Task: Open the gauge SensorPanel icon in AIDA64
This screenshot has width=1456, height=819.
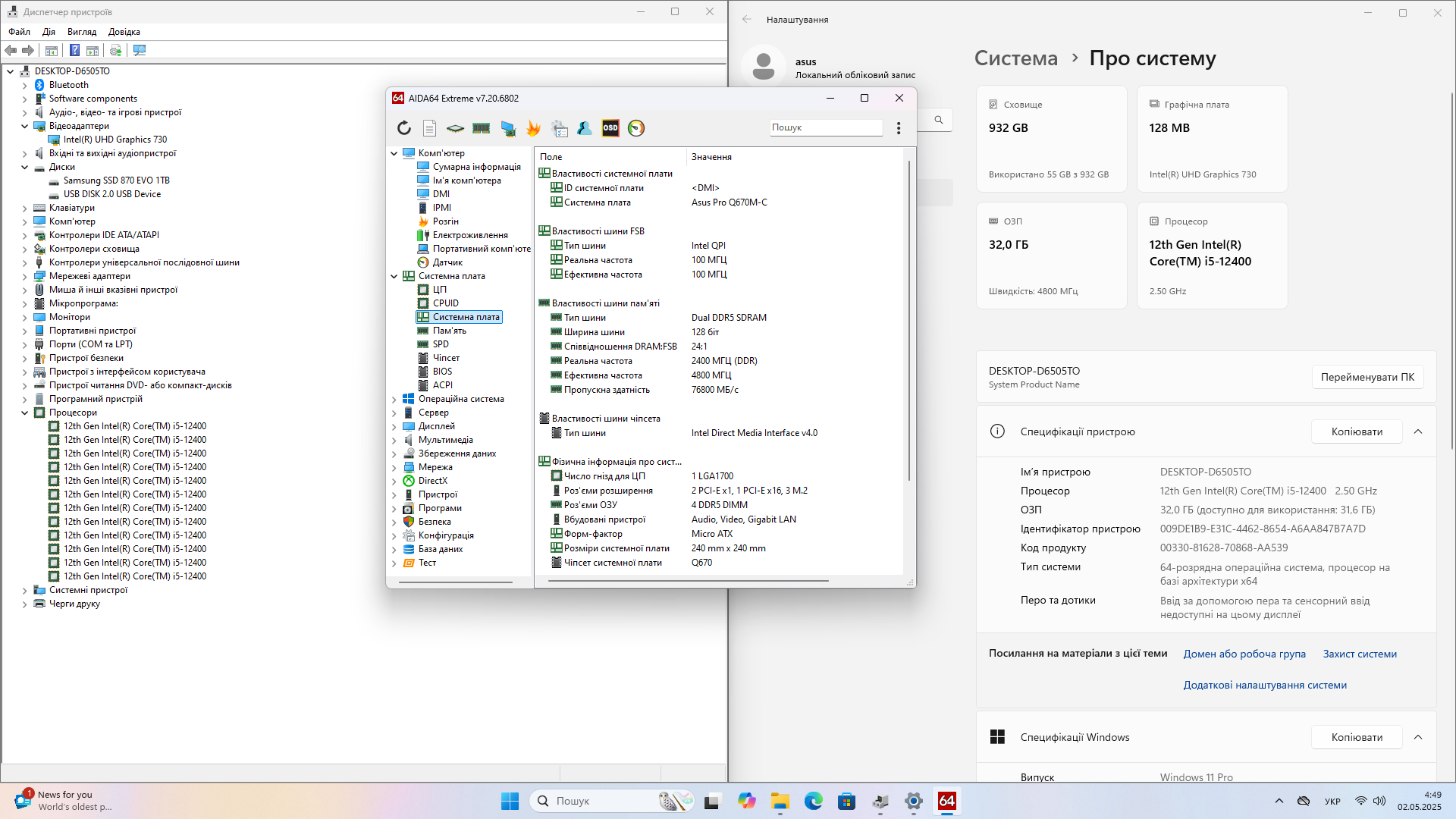Action: [x=636, y=128]
